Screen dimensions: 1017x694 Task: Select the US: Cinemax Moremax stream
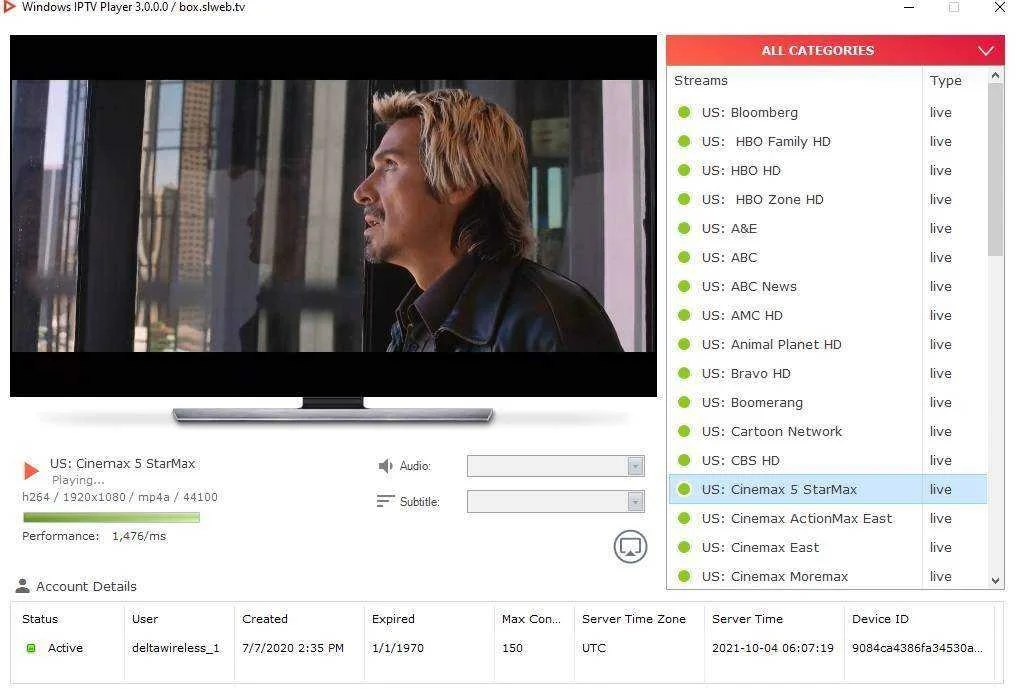click(828, 576)
